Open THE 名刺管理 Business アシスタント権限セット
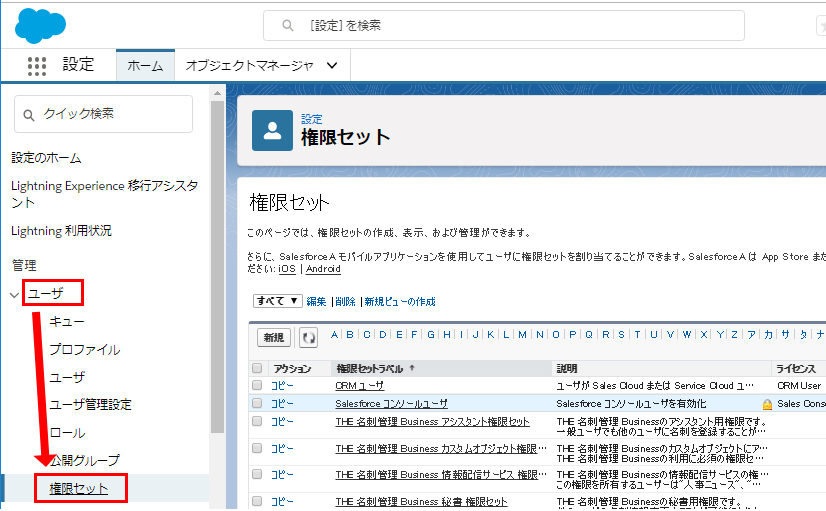 coord(432,421)
